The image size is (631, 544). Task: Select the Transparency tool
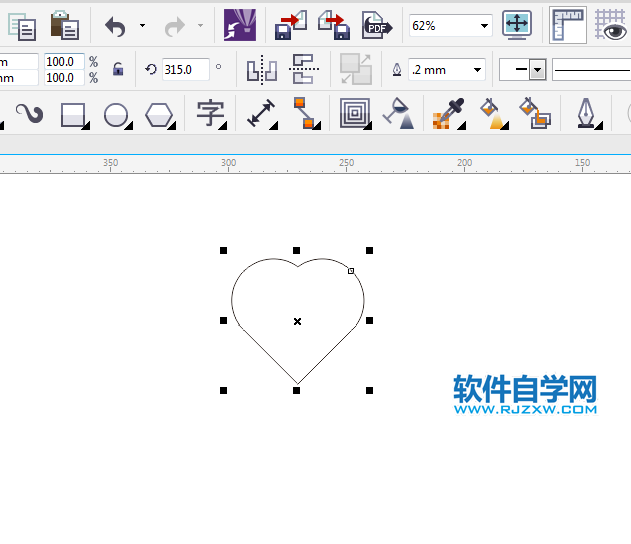coord(398,113)
